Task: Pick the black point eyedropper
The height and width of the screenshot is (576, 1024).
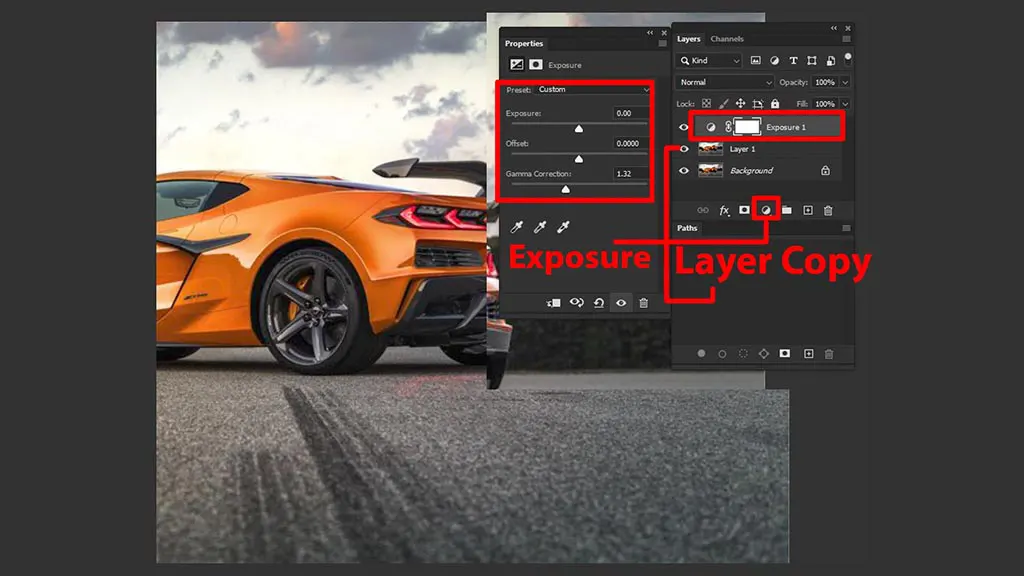Action: pyautogui.click(x=517, y=227)
